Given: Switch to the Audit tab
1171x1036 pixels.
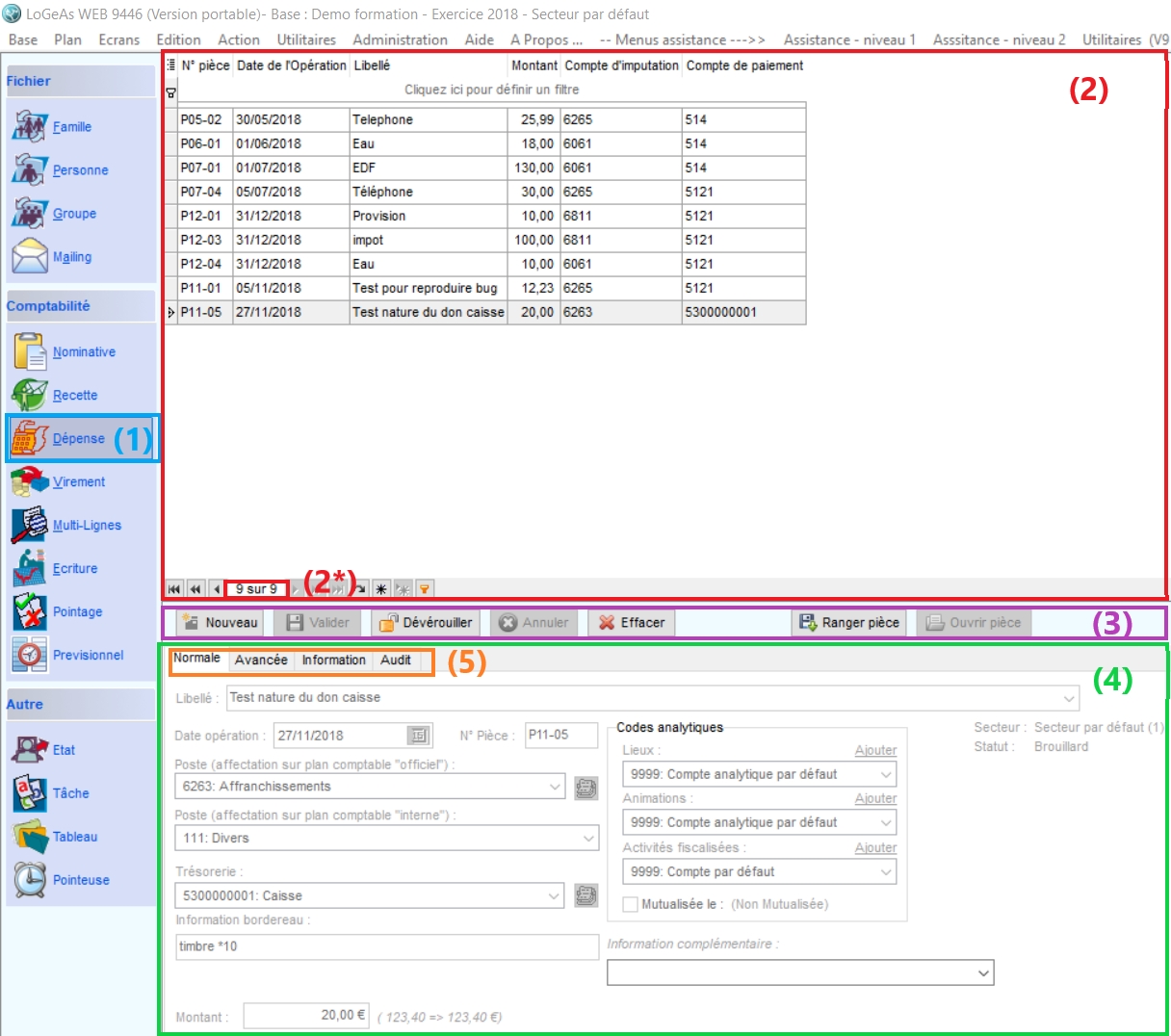Looking at the screenshot, I should pos(395,660).
